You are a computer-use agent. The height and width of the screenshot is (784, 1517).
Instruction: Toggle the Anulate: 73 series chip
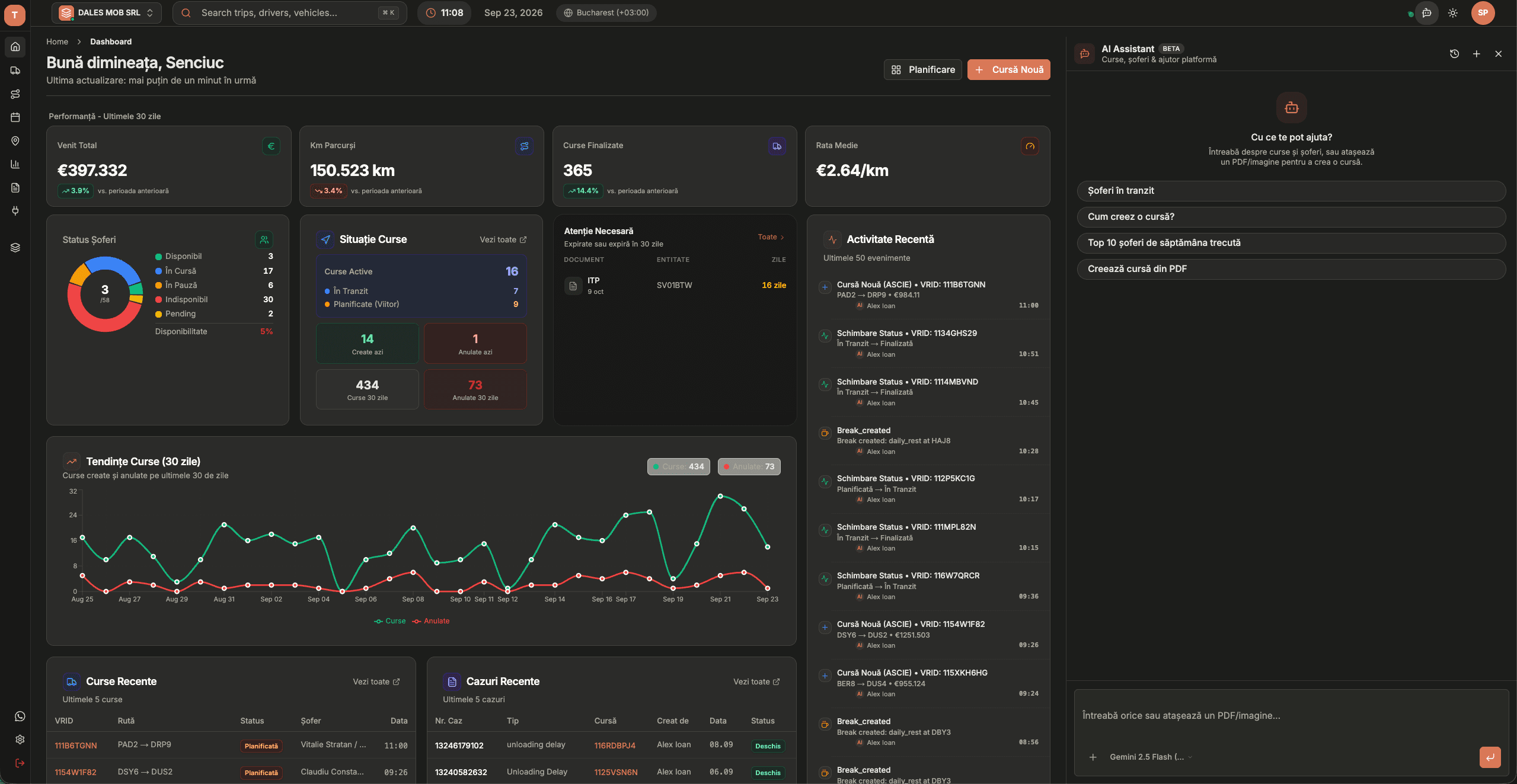click(x=749, y=467)
